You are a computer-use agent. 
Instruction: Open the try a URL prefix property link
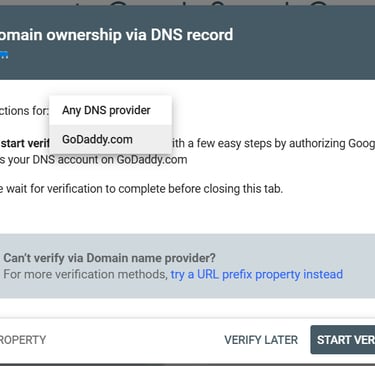(x=257, y=274)
